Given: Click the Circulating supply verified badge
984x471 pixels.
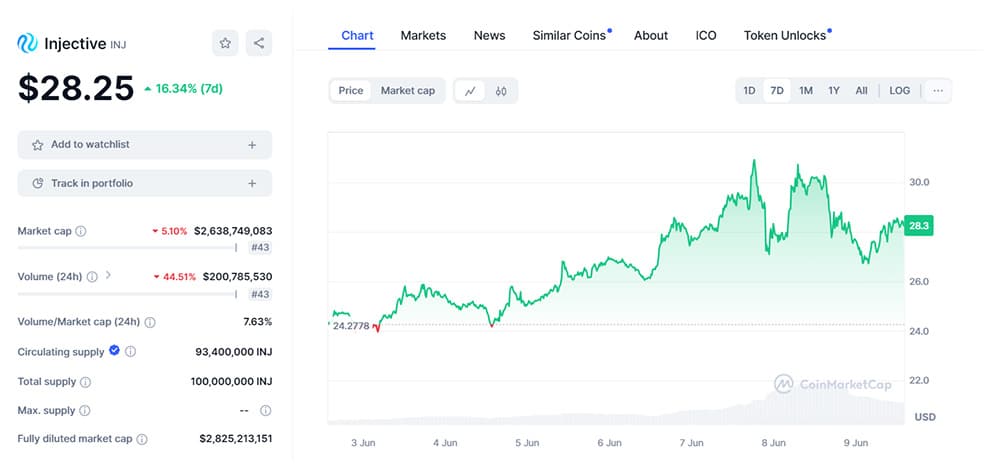Looking at the screenshot, I should (x=114, y=351).
